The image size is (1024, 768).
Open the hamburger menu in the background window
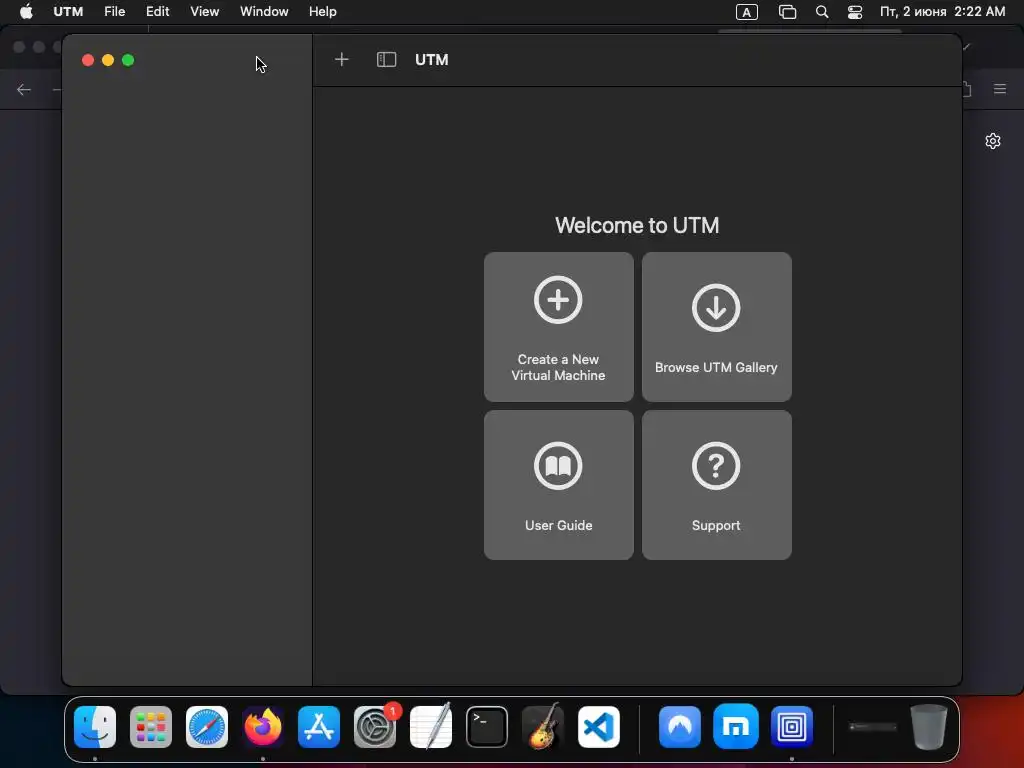[x=1000, y=89]
